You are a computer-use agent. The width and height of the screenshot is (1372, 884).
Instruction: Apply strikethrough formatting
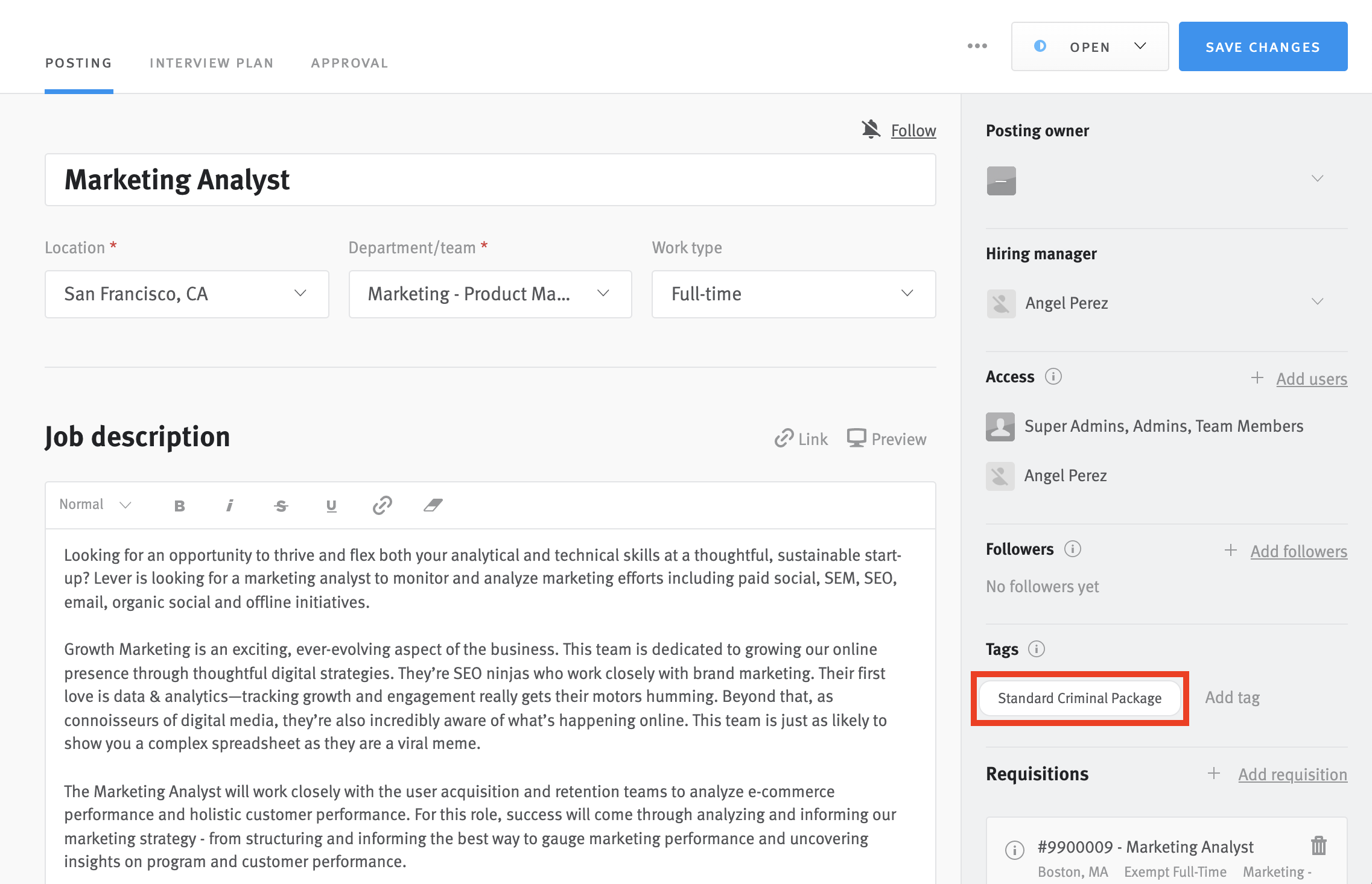point(281,506)
